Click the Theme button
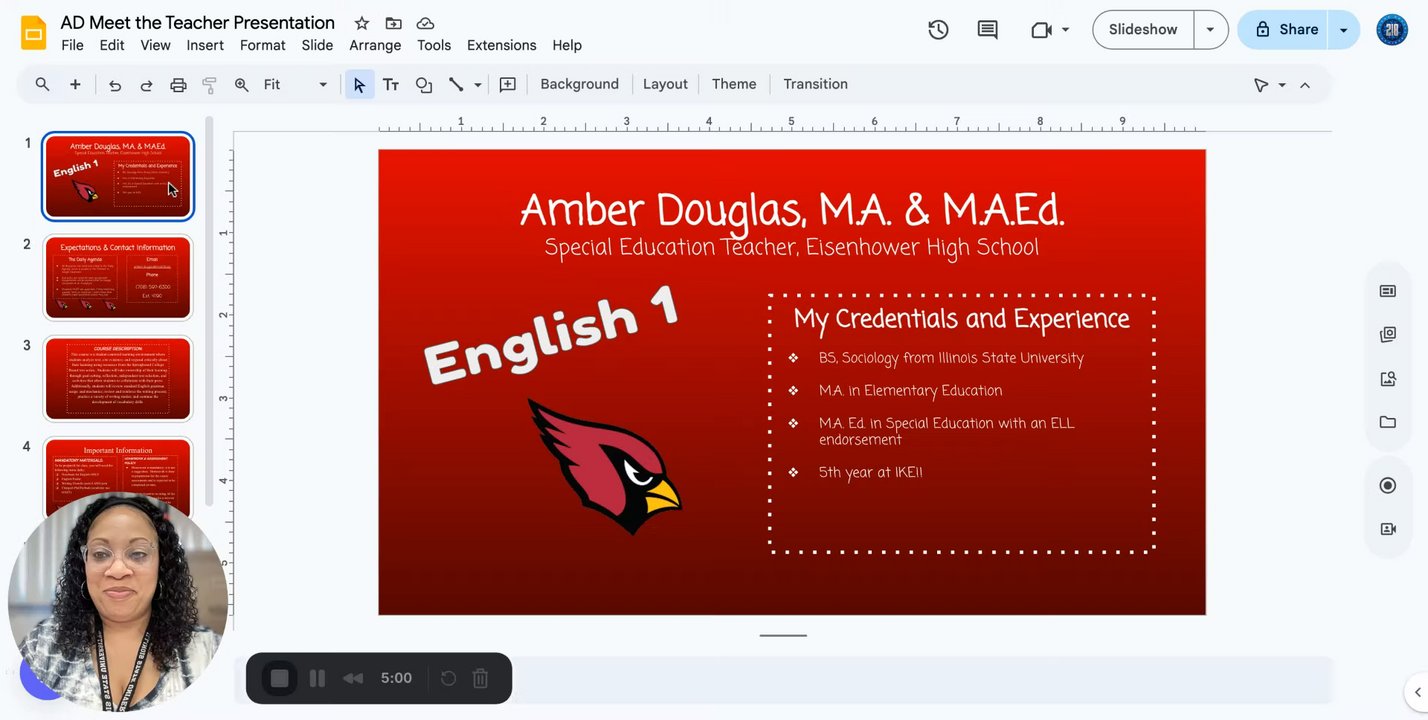Viewport: 1428px width, 720px height. (x=734, y=84)
